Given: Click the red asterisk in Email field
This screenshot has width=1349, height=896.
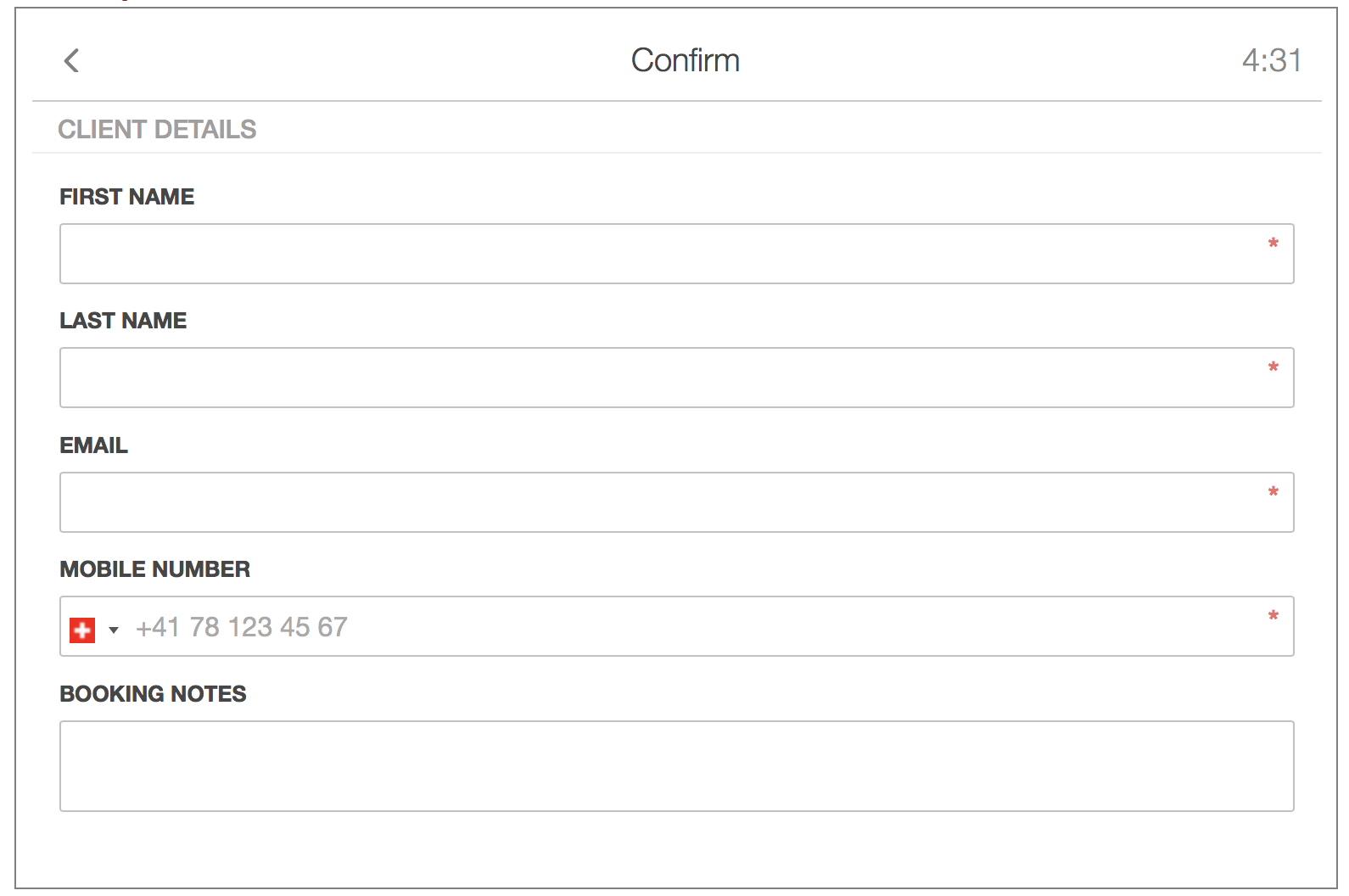Looking at the screenshot, I should 1273,492.
